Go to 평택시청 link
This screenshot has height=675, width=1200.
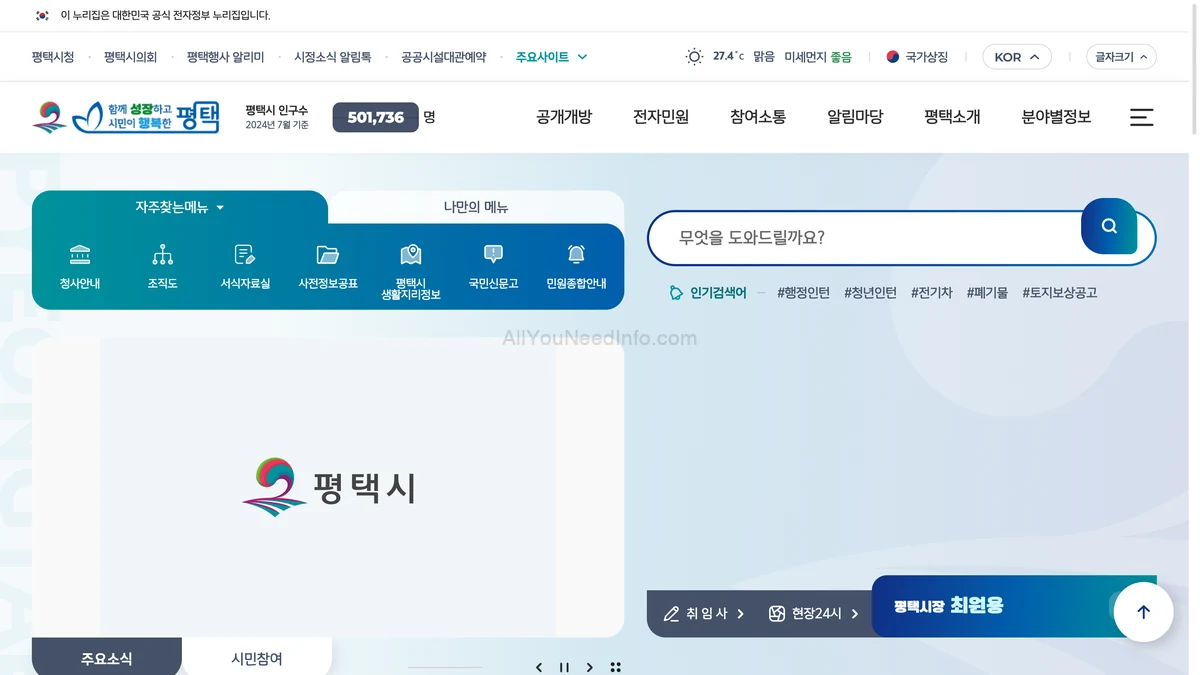tap(53, 57)
